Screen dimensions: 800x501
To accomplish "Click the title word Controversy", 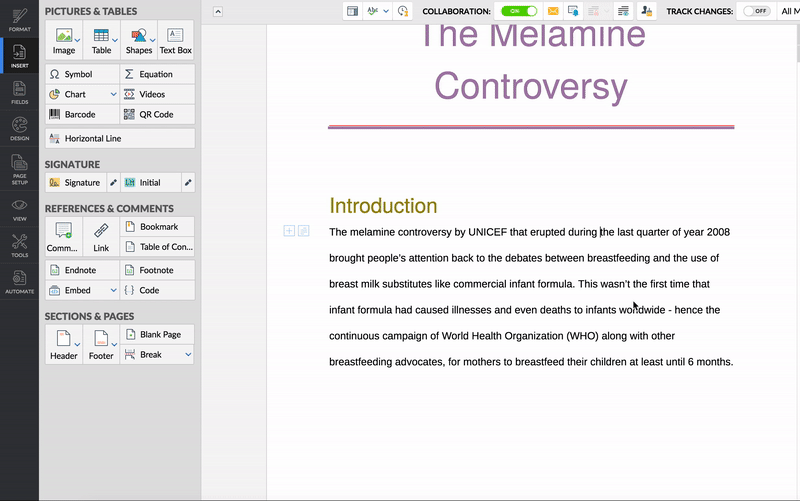I will pos(531,86).
